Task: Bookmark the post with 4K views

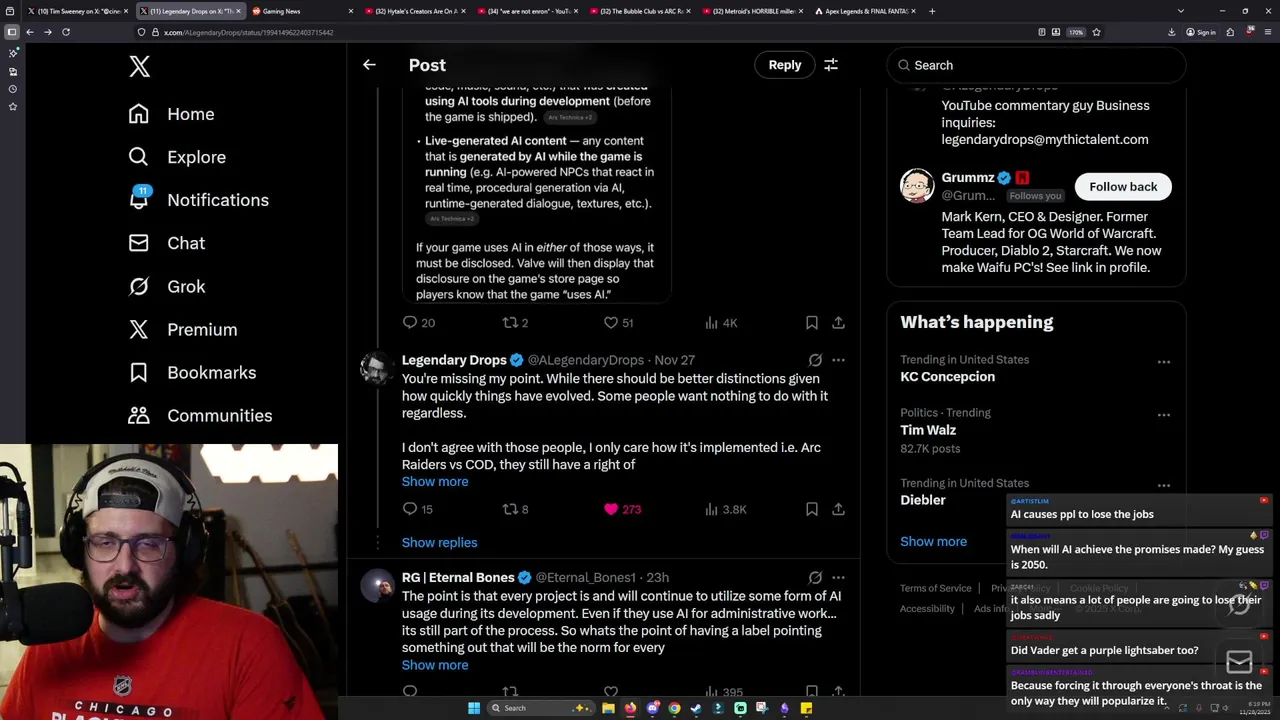Action: coord(812,323)
